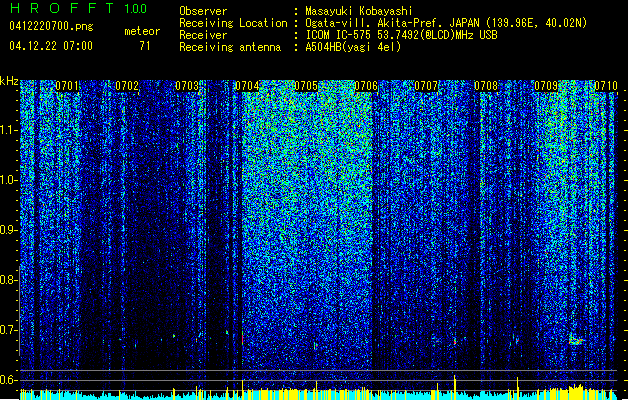Click the meteor count label

tap(142, 31)
